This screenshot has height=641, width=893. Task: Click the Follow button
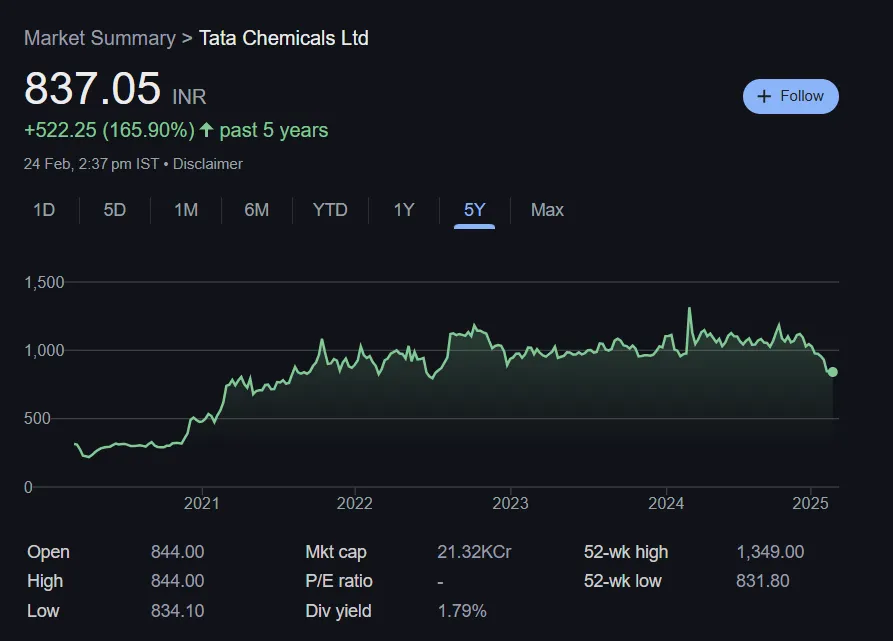tap(790, 96)
